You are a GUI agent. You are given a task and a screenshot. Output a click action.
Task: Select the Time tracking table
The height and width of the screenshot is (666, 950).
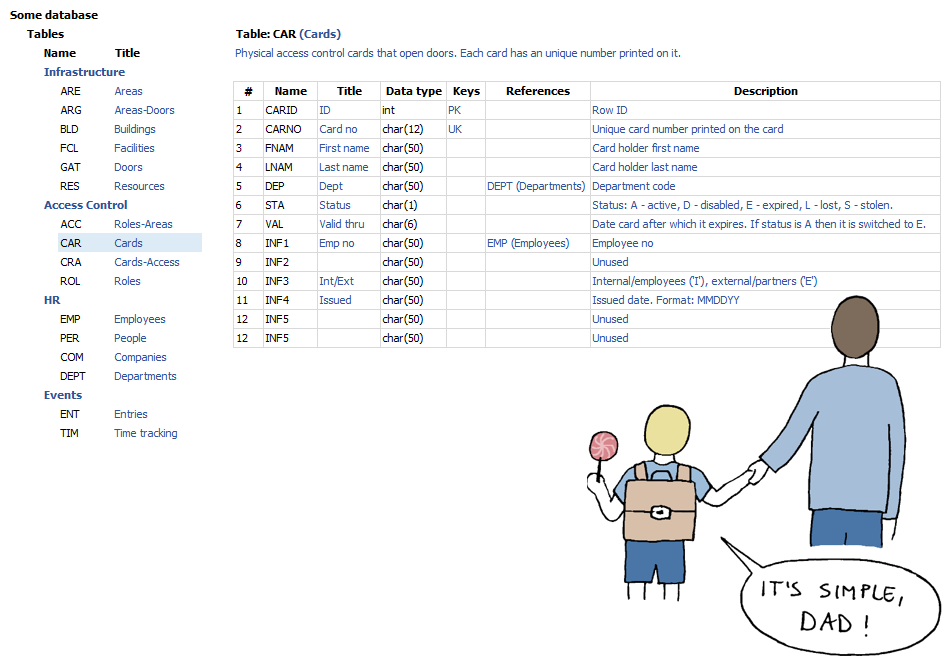[145, 433]
